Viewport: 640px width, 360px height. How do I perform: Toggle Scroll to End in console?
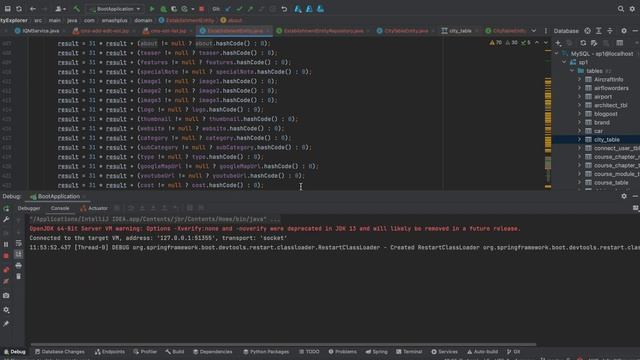(x=19, y=254)
